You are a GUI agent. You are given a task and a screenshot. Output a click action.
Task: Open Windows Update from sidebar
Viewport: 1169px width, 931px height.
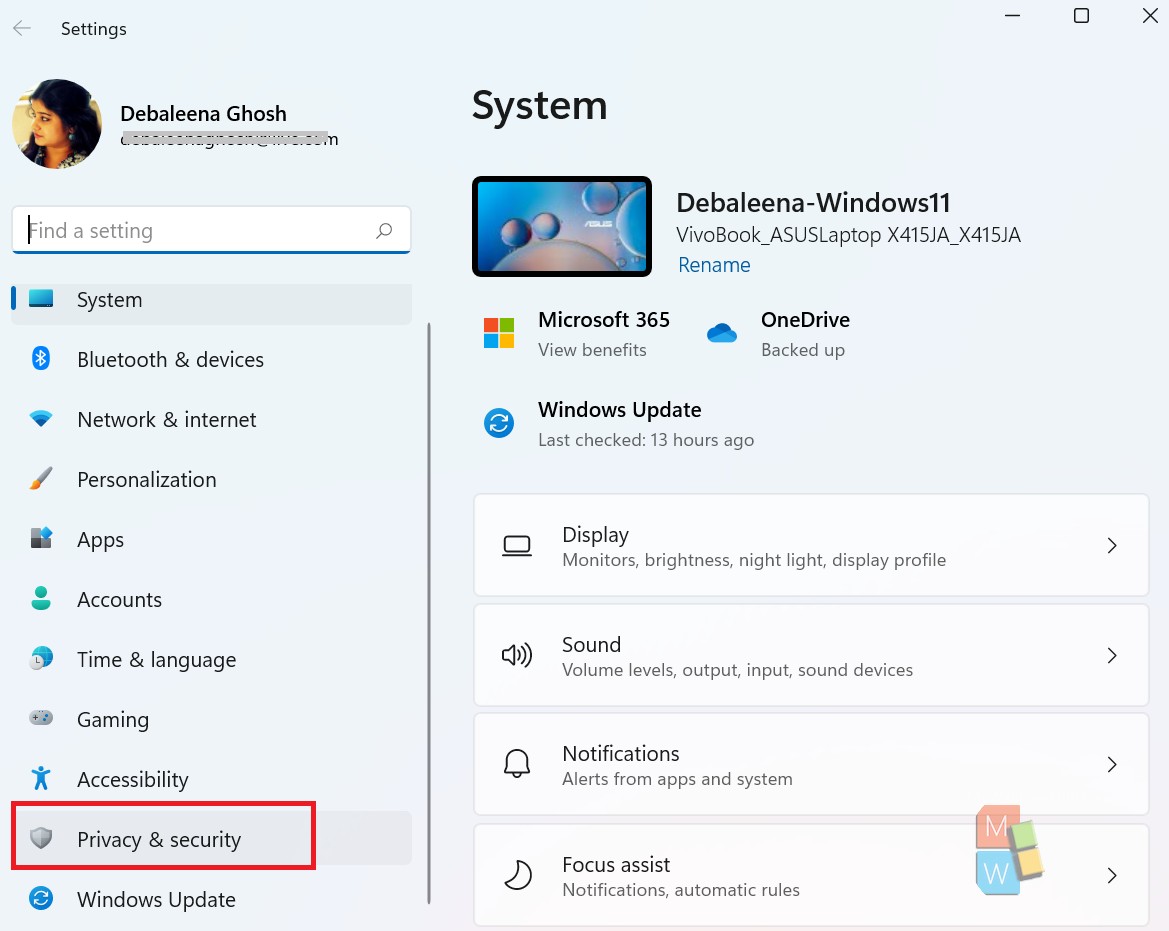(x=212, y=899)
